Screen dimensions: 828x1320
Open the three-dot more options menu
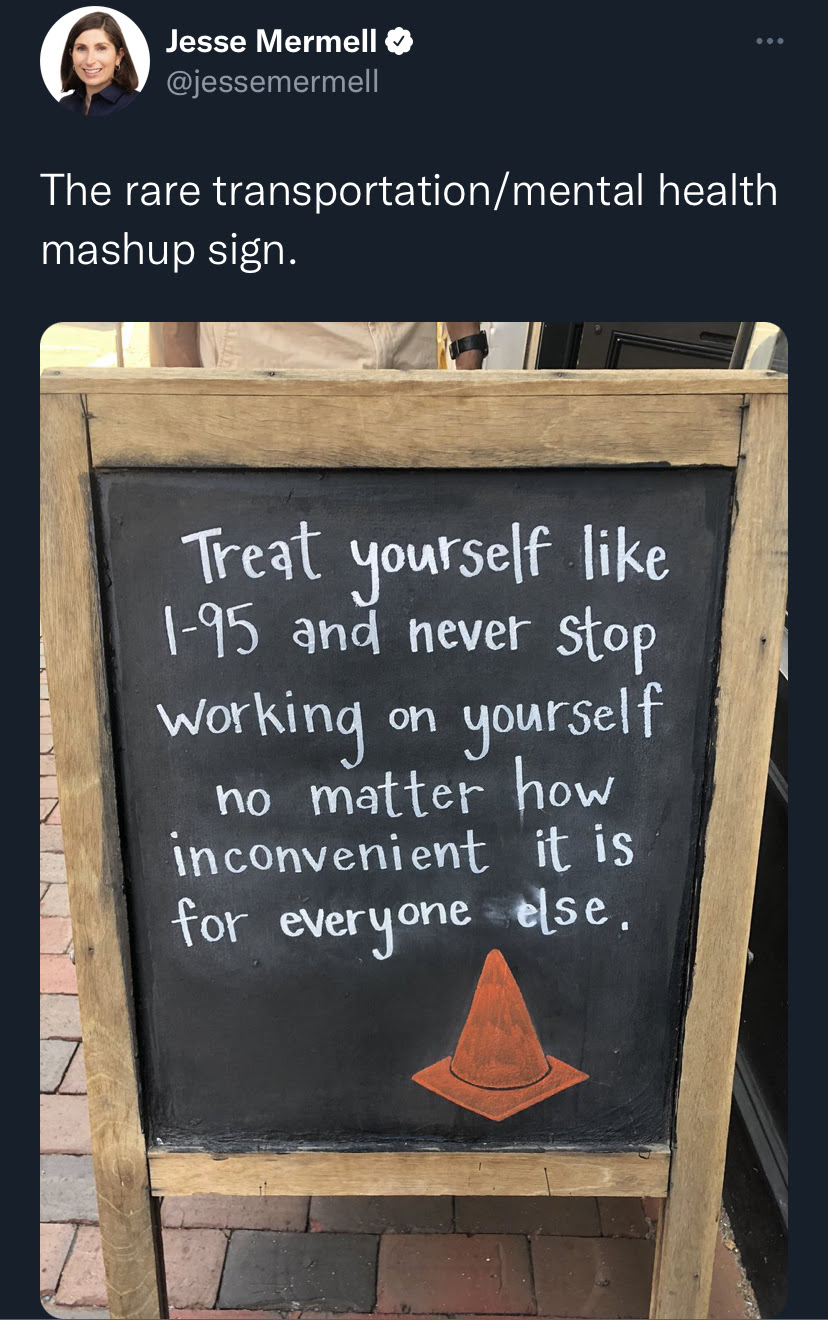[x=770, y=41]
